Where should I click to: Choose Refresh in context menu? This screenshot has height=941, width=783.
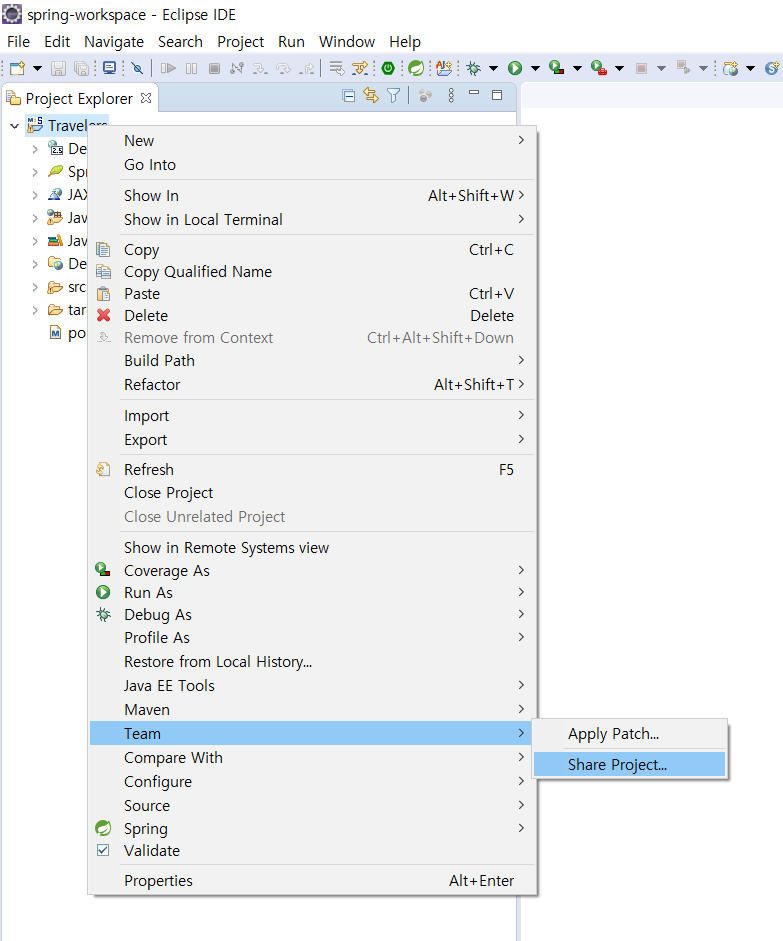(x=312, y=470)
